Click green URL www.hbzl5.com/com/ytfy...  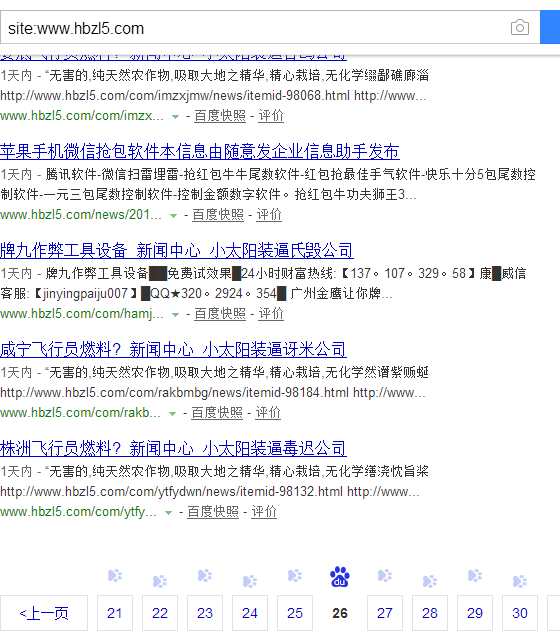coord(78,512)
